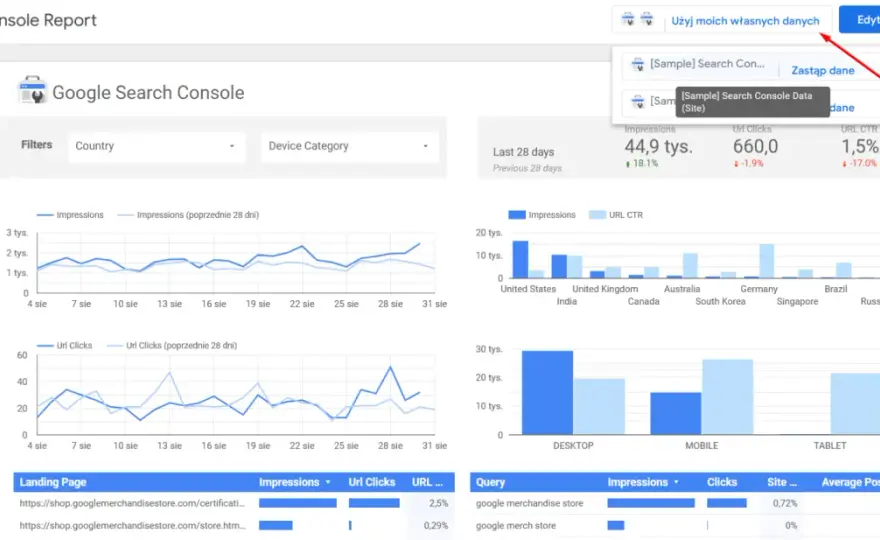Image resolution: width=880 pixels, height=540 pixels.
Task: Click the 0,29% URL CTR cell
Action: (x=436, y=526)
